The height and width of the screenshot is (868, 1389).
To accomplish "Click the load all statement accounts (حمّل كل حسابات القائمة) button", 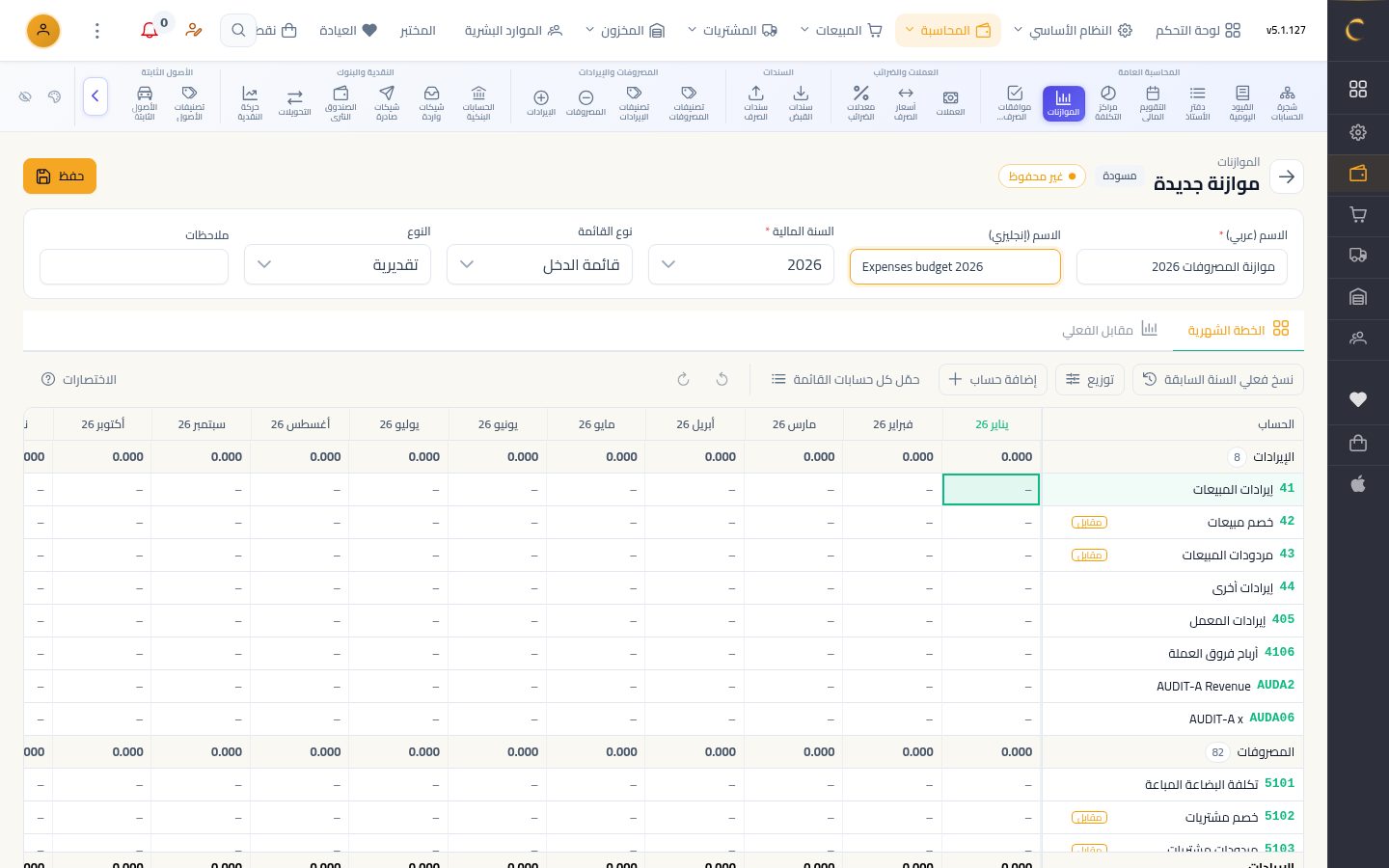I will coord(846,379).
